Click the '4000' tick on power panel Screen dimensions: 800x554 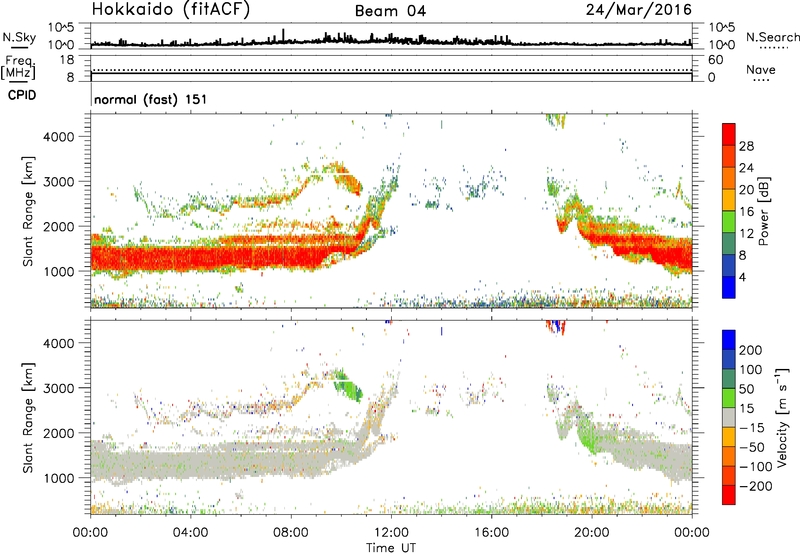[x=58, y=137]
